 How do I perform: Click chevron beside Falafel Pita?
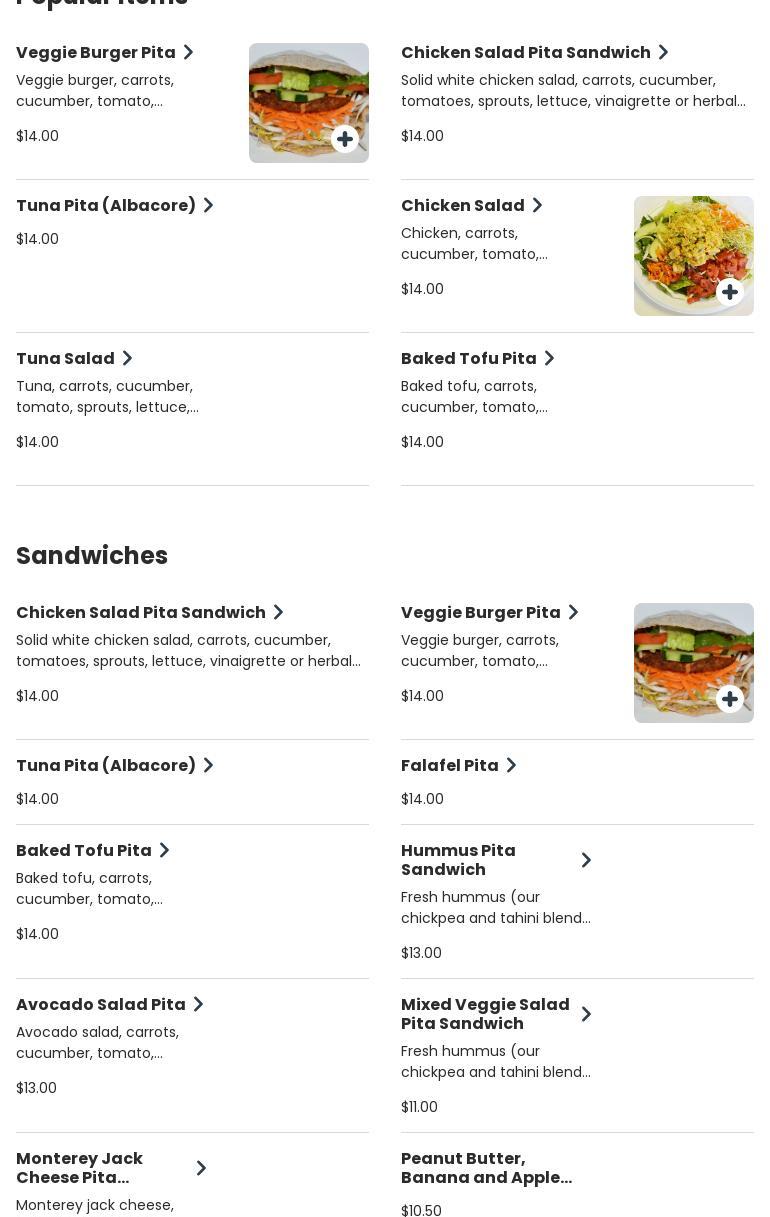point(511,765)
